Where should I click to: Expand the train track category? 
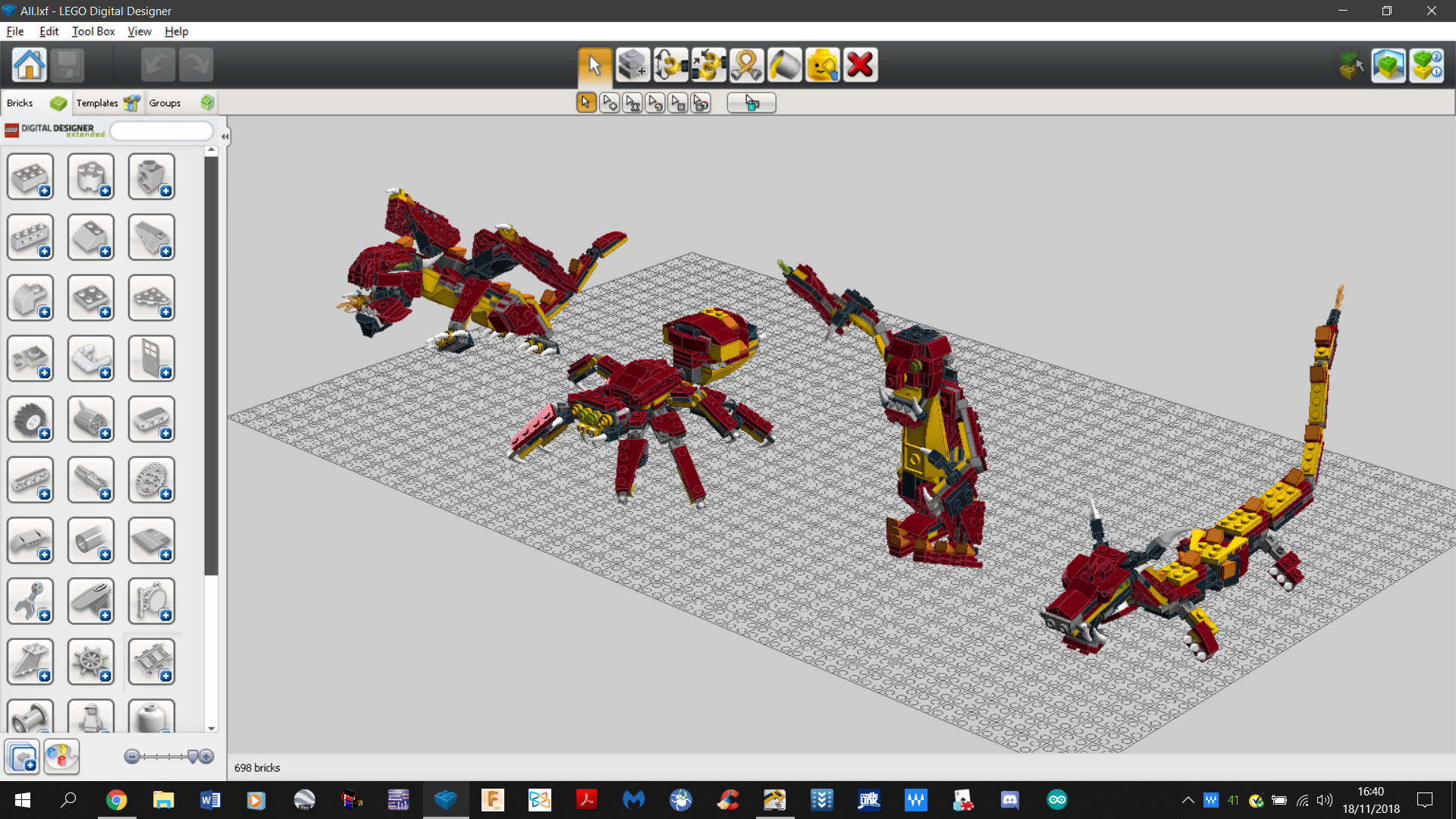coord(152,662)
